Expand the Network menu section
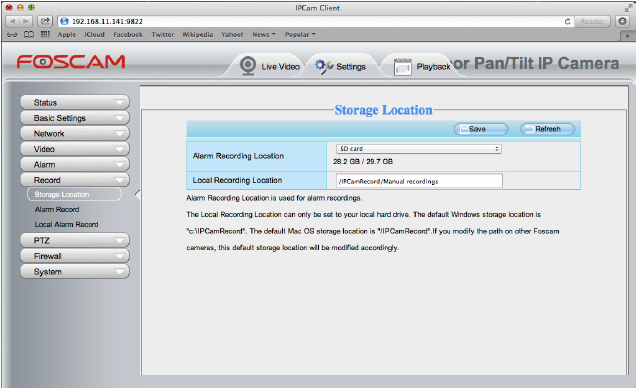This screenshot has width=637, height=388. tap(75, 133)
